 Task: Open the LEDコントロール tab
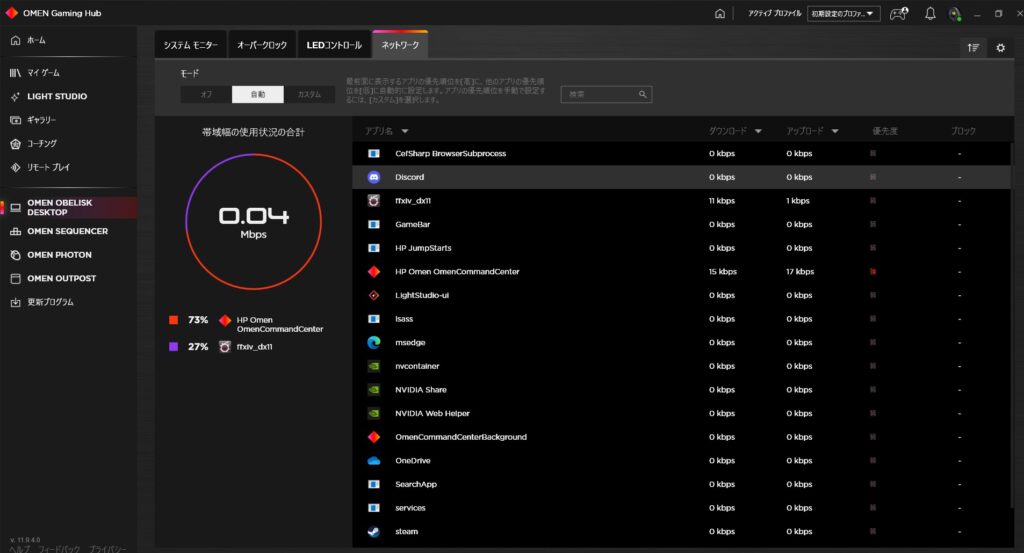334,46
